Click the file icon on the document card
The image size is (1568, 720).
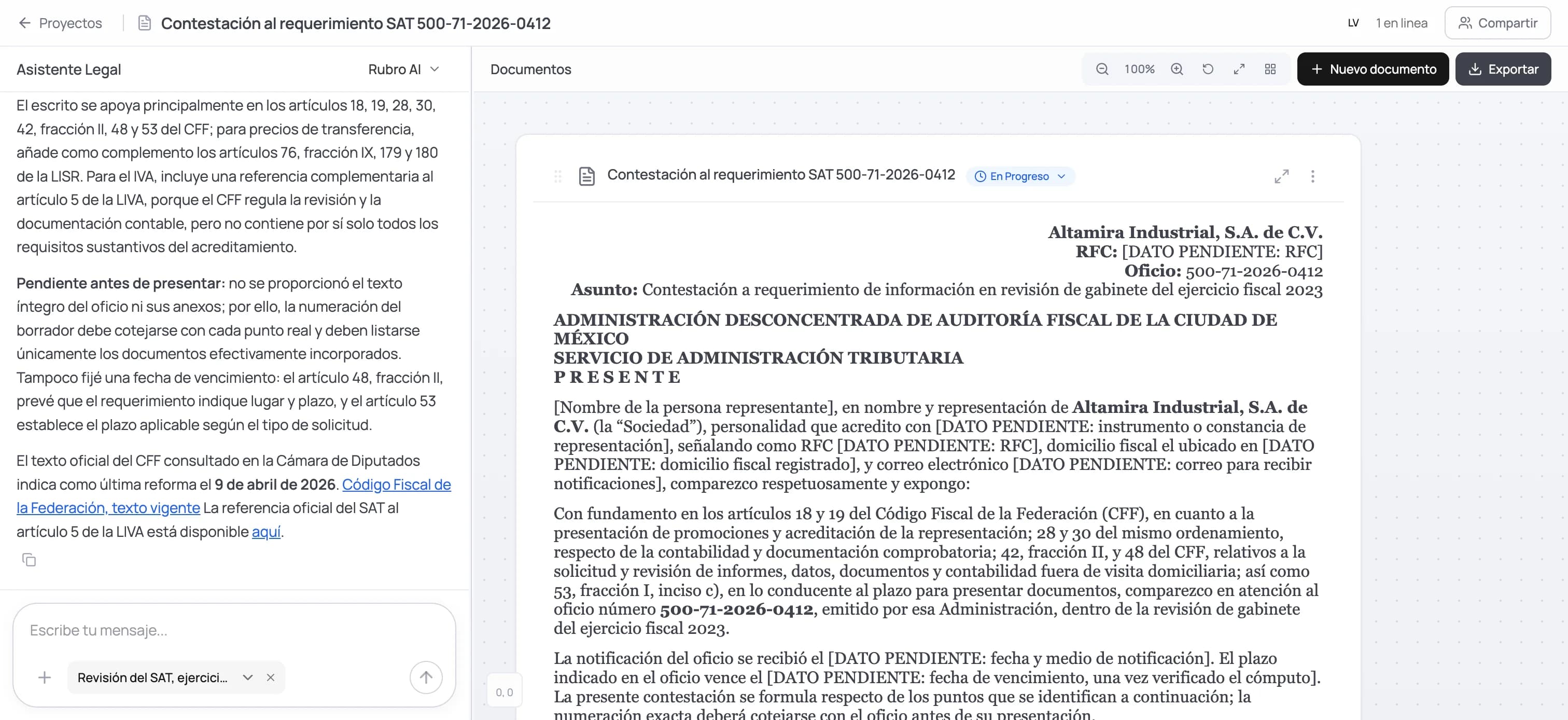pyautogui.click(x=586, y=177)
